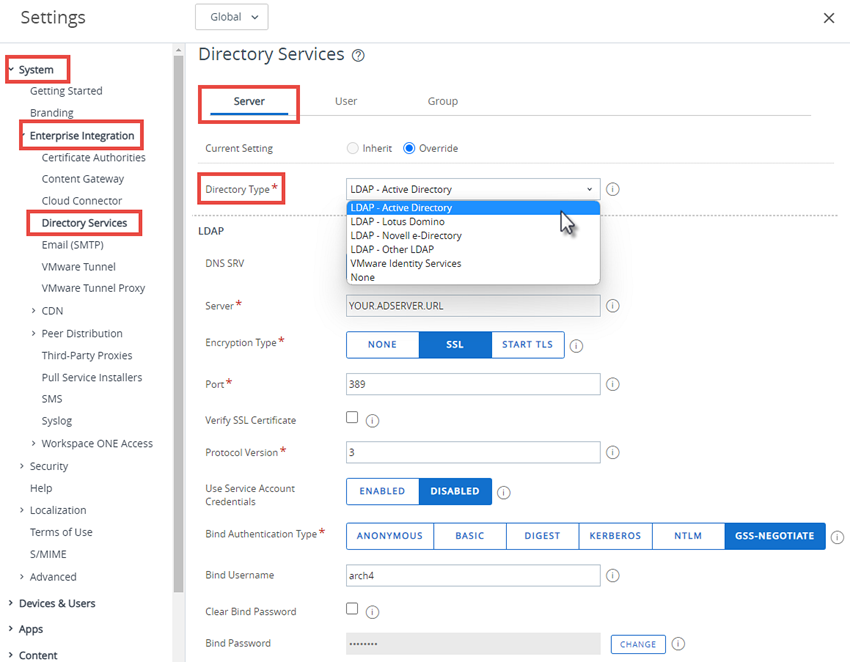Select NTLM bind authentication
Image resolution: width=850 pixels, height=662 pixels.
[x=688, y=536]
